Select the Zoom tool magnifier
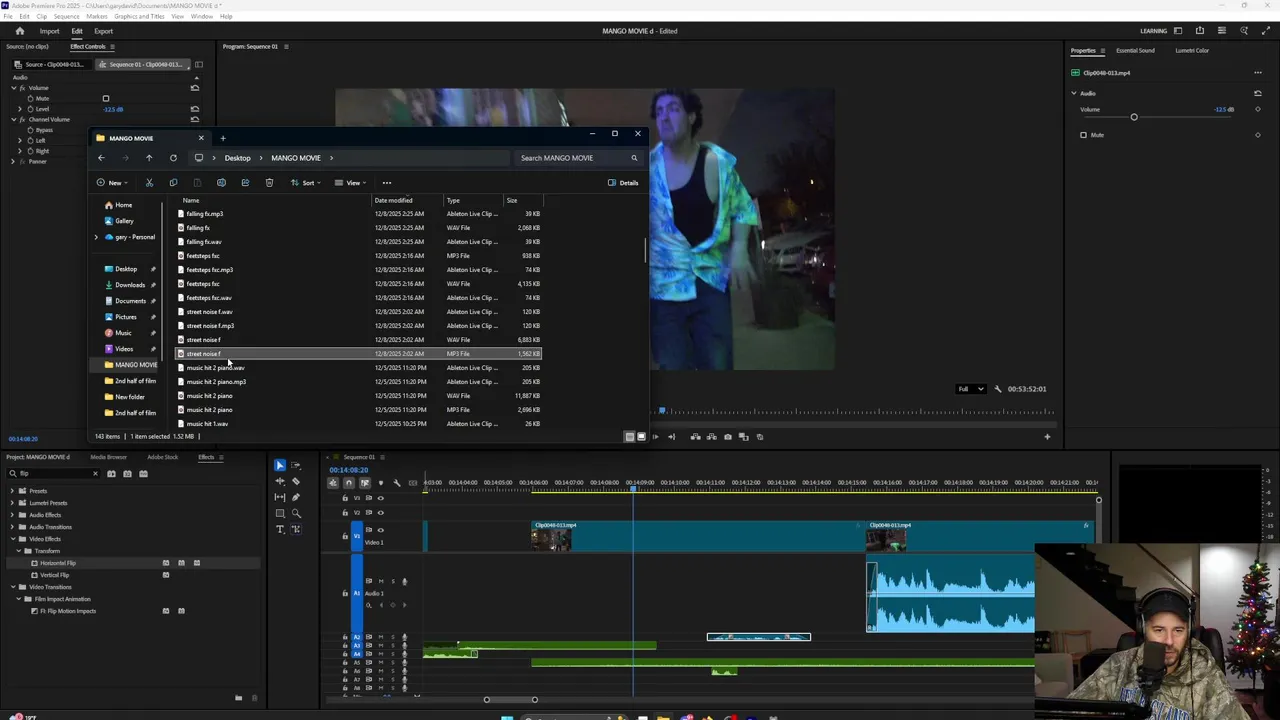This screenshot has width=1280, height=720. point(296,514)
